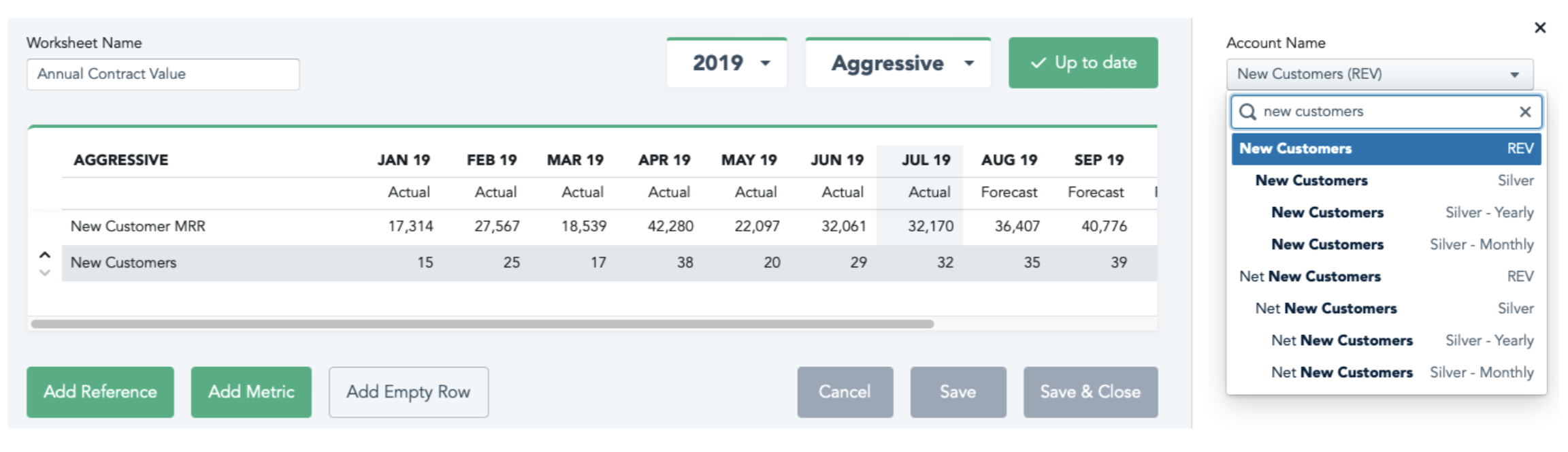Image resolution: width=1568 pixels, height=452 pixels.
Task: Click the Add Reference button
Action: coord(100,392)
